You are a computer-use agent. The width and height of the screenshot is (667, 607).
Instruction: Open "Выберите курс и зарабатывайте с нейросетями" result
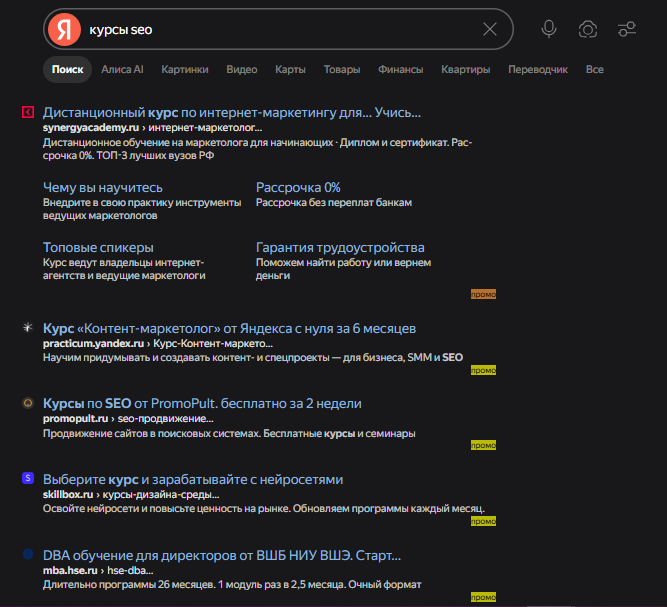pyautogui.click(x=193, y=480)
